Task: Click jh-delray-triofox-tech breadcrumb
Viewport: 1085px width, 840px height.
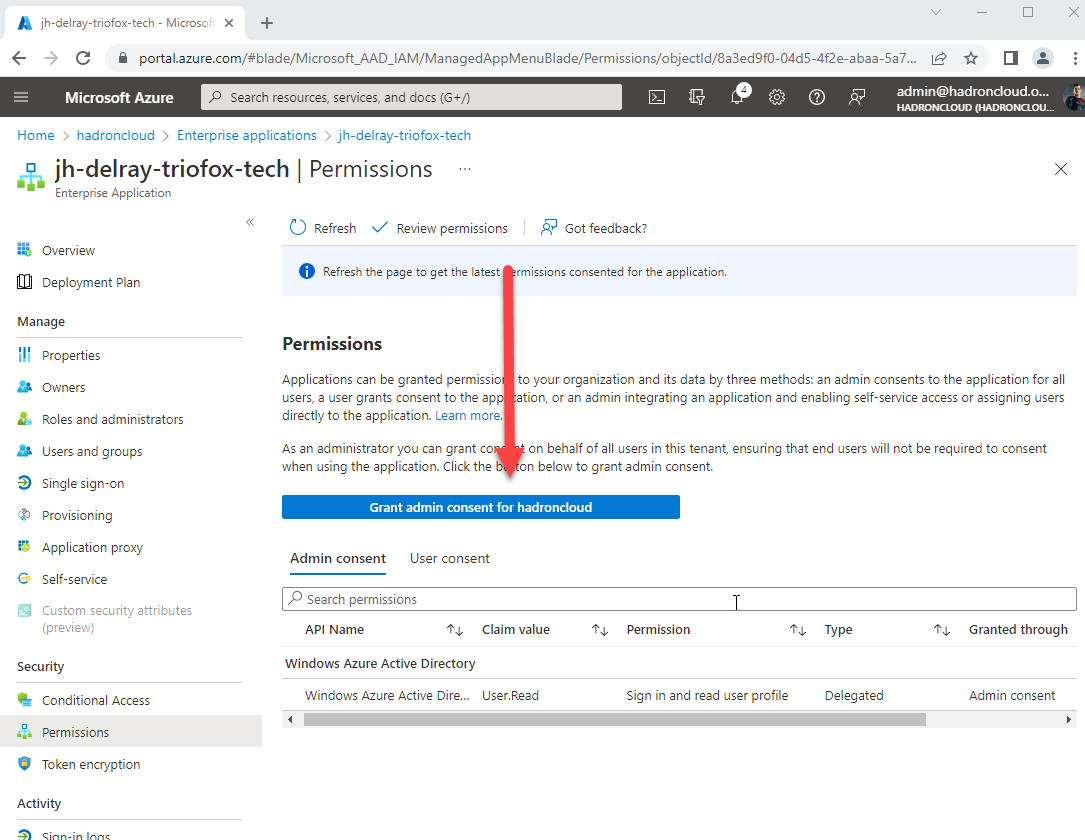Action: [405, 136]
